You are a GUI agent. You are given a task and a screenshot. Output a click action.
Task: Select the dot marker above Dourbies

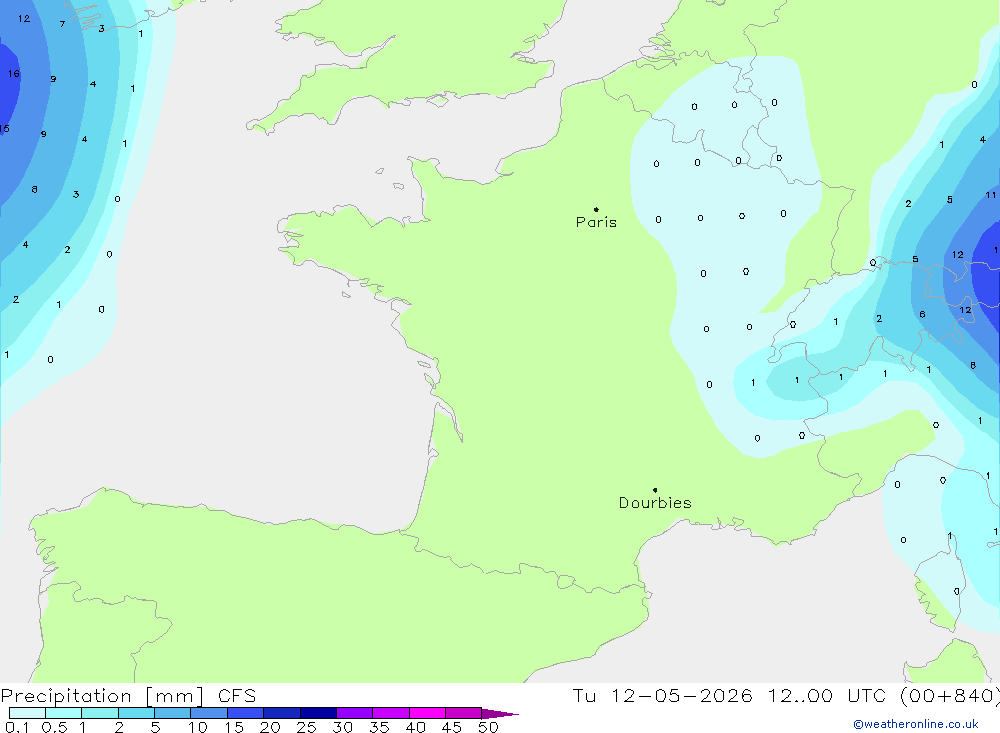[655, 490]
